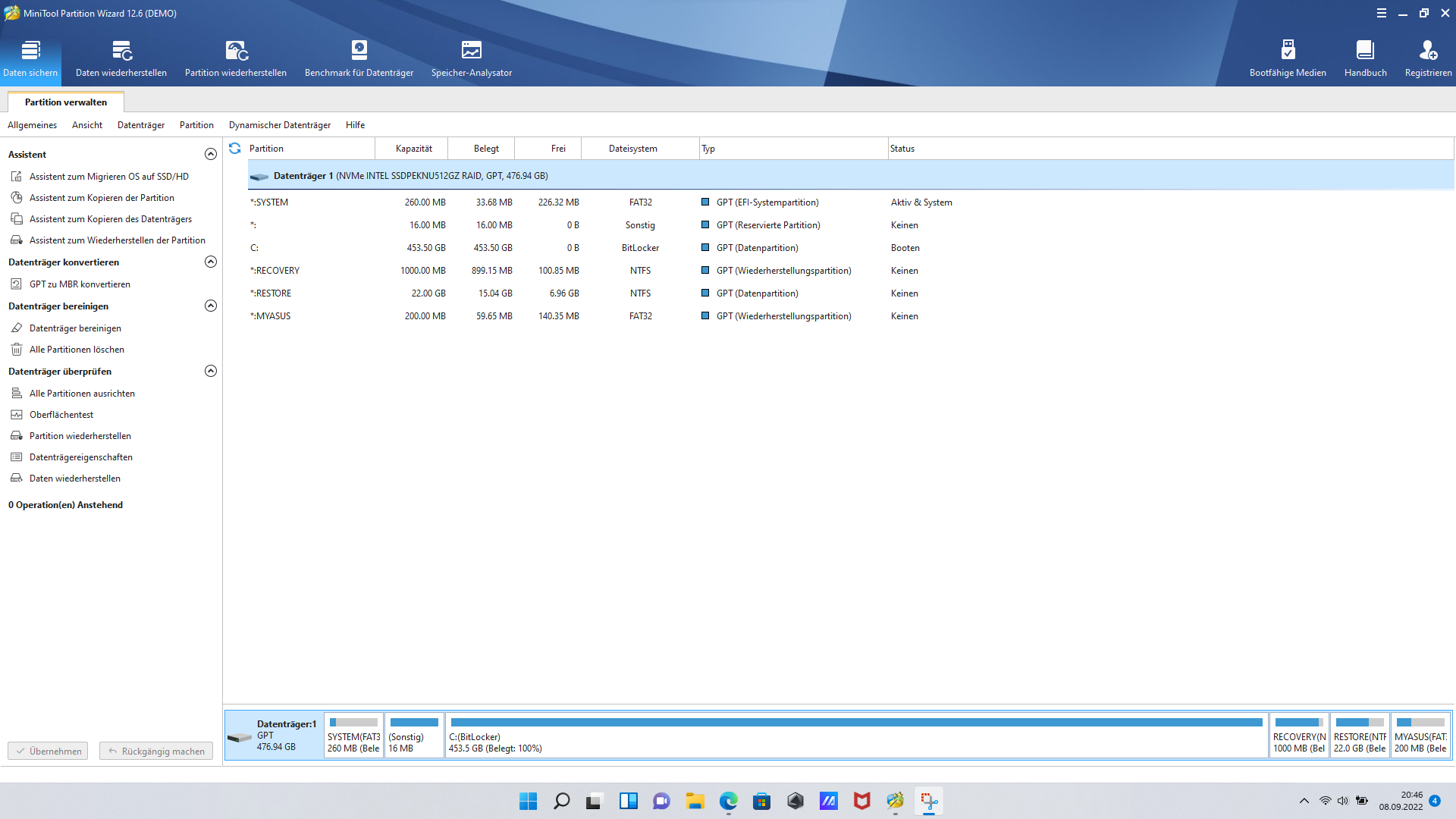Image resolution: width=1456 pixels, height=819 pixels.
Task: Open the Hilfe menu
Action: click(355, 124)
